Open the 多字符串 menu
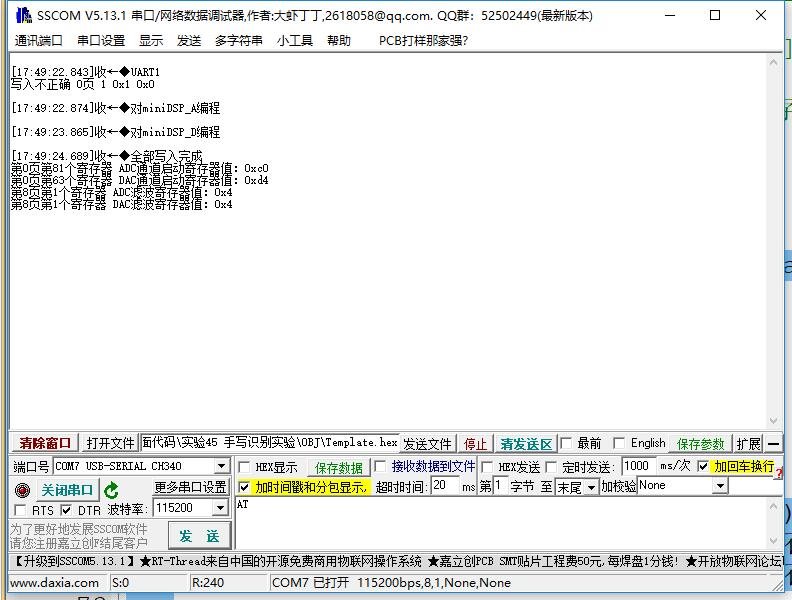This screenshot has width=792, height=600. tap(238, 40)
